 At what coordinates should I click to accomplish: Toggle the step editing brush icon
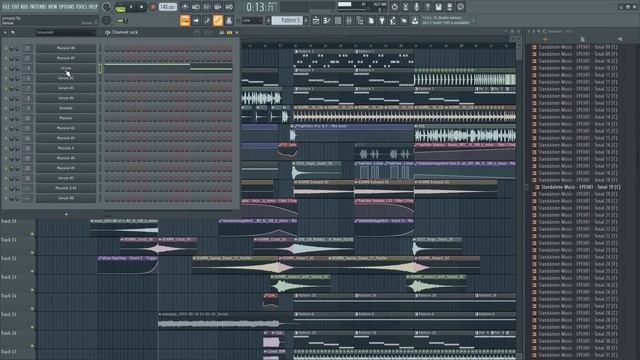(x=207, y=20)
